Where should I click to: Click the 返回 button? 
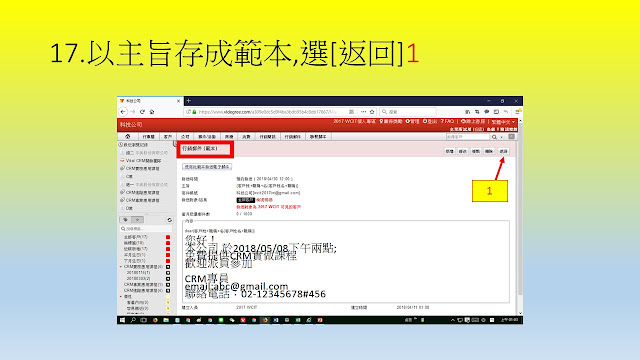tap(503, 151)
